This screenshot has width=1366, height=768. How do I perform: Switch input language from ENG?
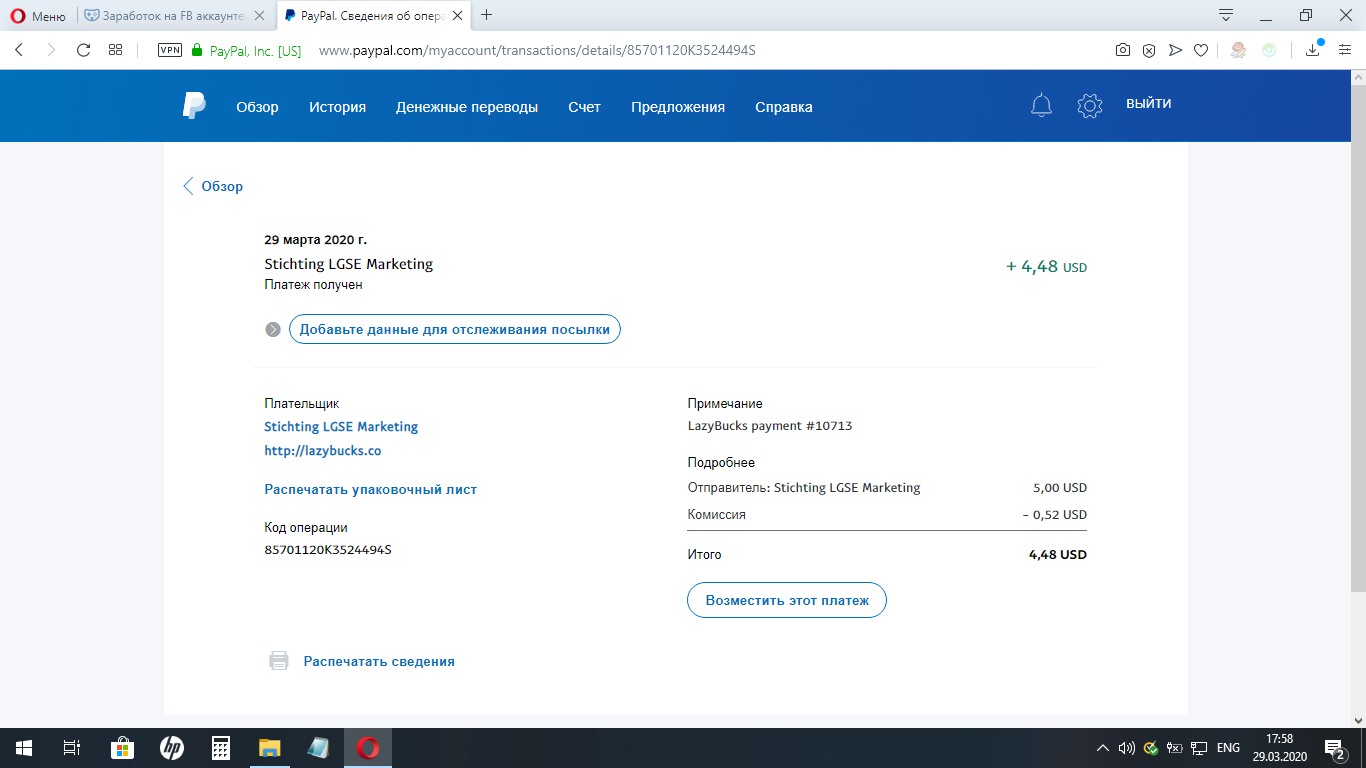click(x=1228, y=748)
